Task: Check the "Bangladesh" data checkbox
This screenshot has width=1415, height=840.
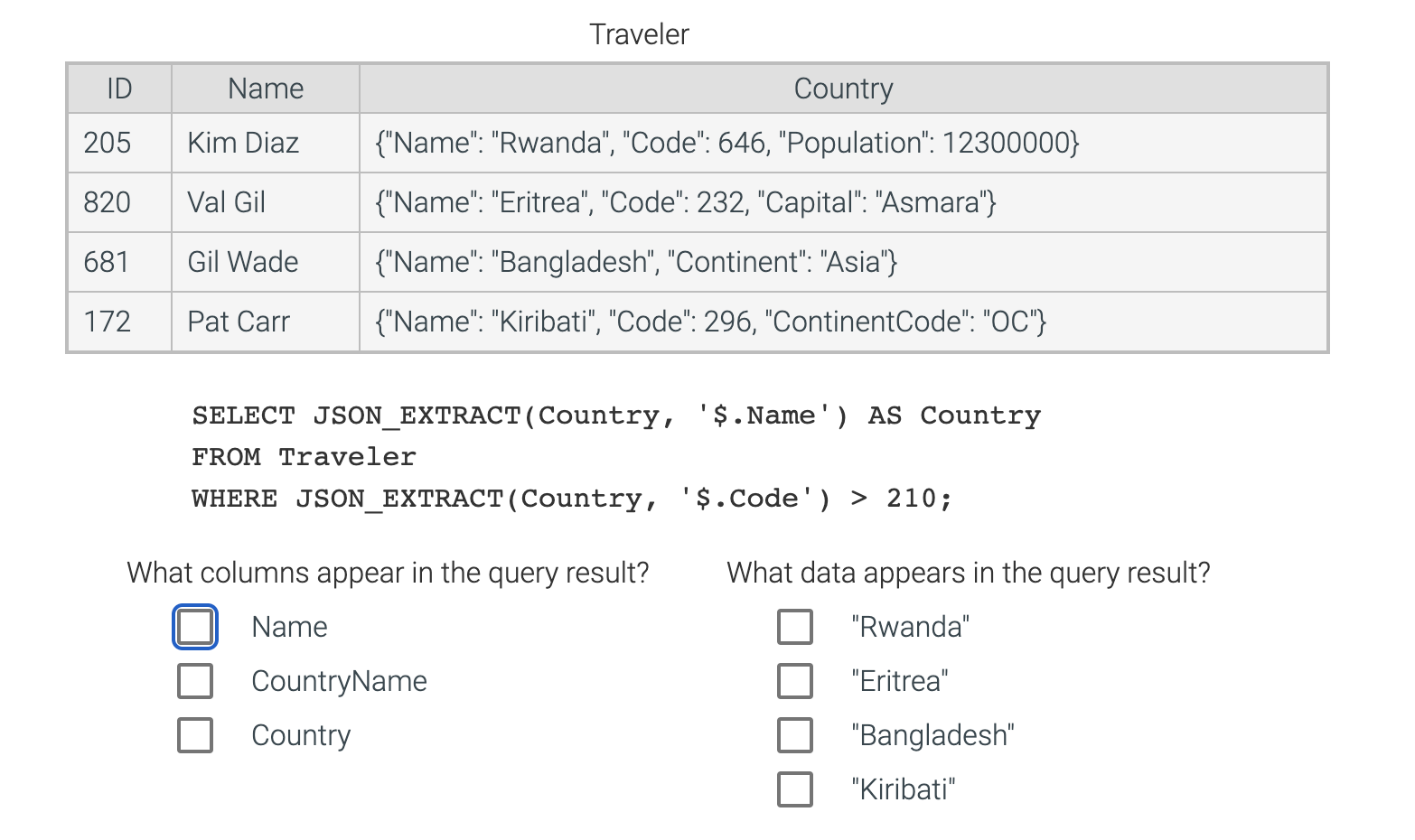Action: (x=794, y=735)
